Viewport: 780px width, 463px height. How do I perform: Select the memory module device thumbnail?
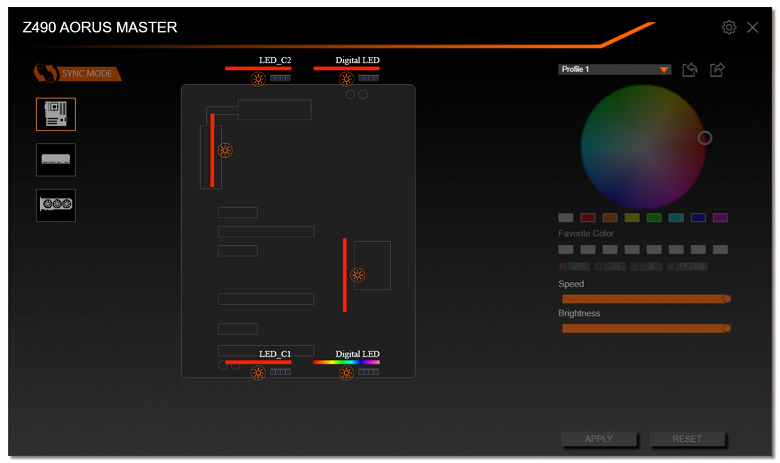coord(56,160)
